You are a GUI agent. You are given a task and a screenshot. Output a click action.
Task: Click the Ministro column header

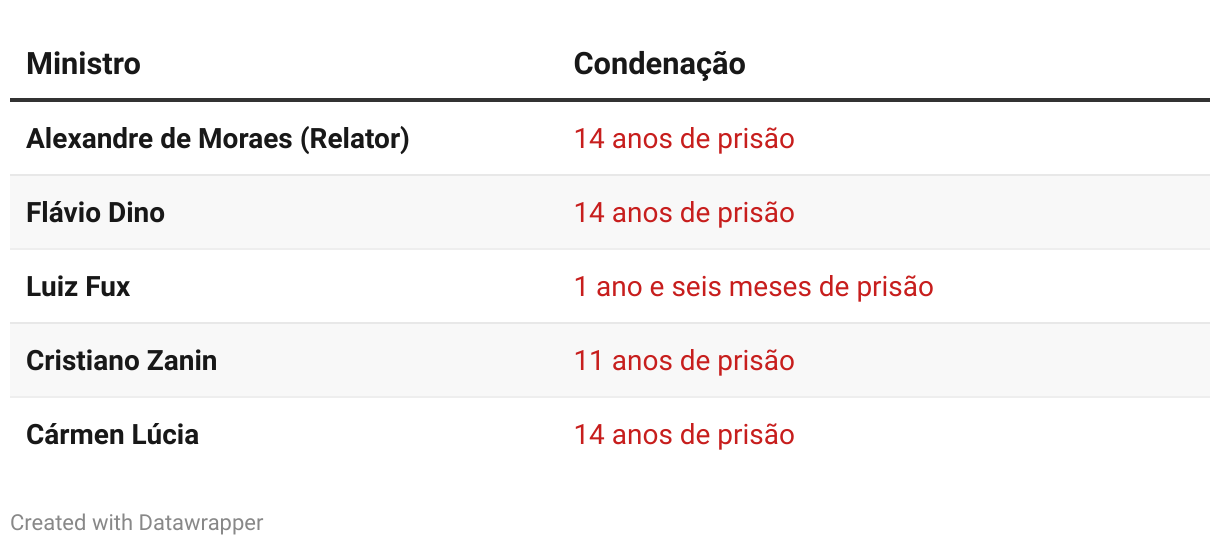(x=83, y=64)
